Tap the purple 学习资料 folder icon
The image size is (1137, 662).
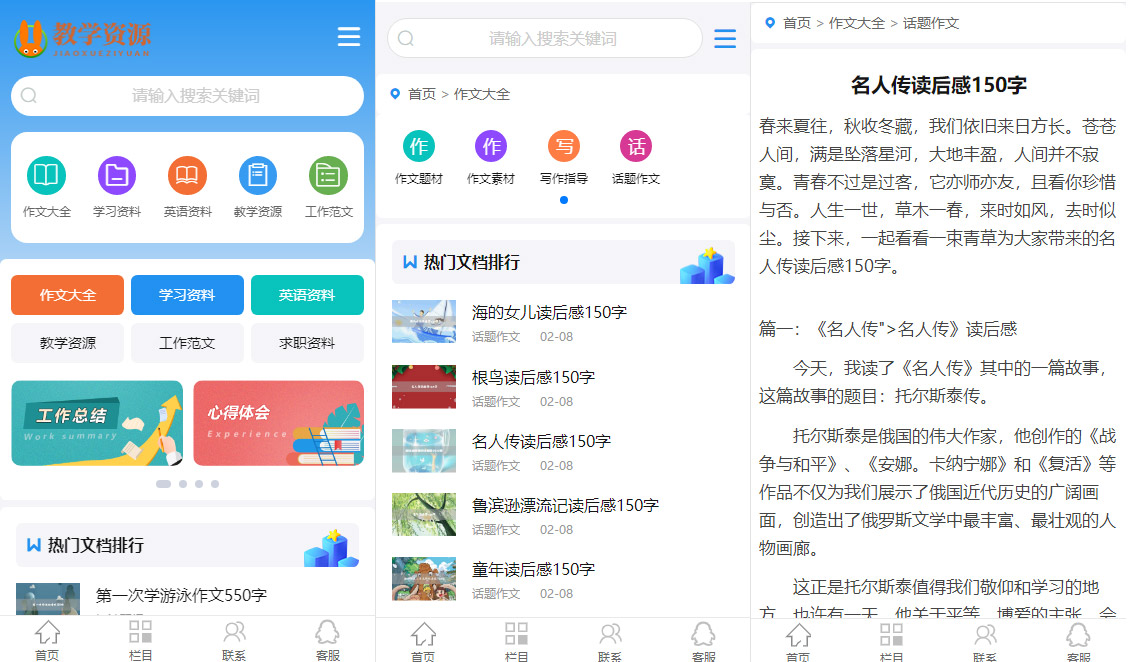117,176
